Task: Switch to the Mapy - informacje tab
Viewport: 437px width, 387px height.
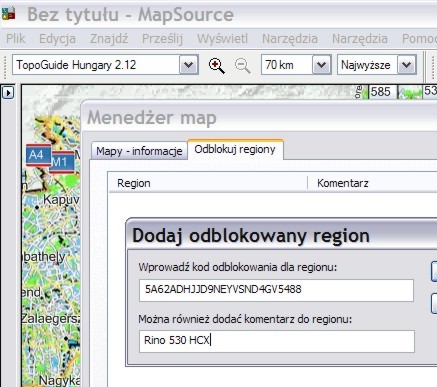Action: (139, 151)
